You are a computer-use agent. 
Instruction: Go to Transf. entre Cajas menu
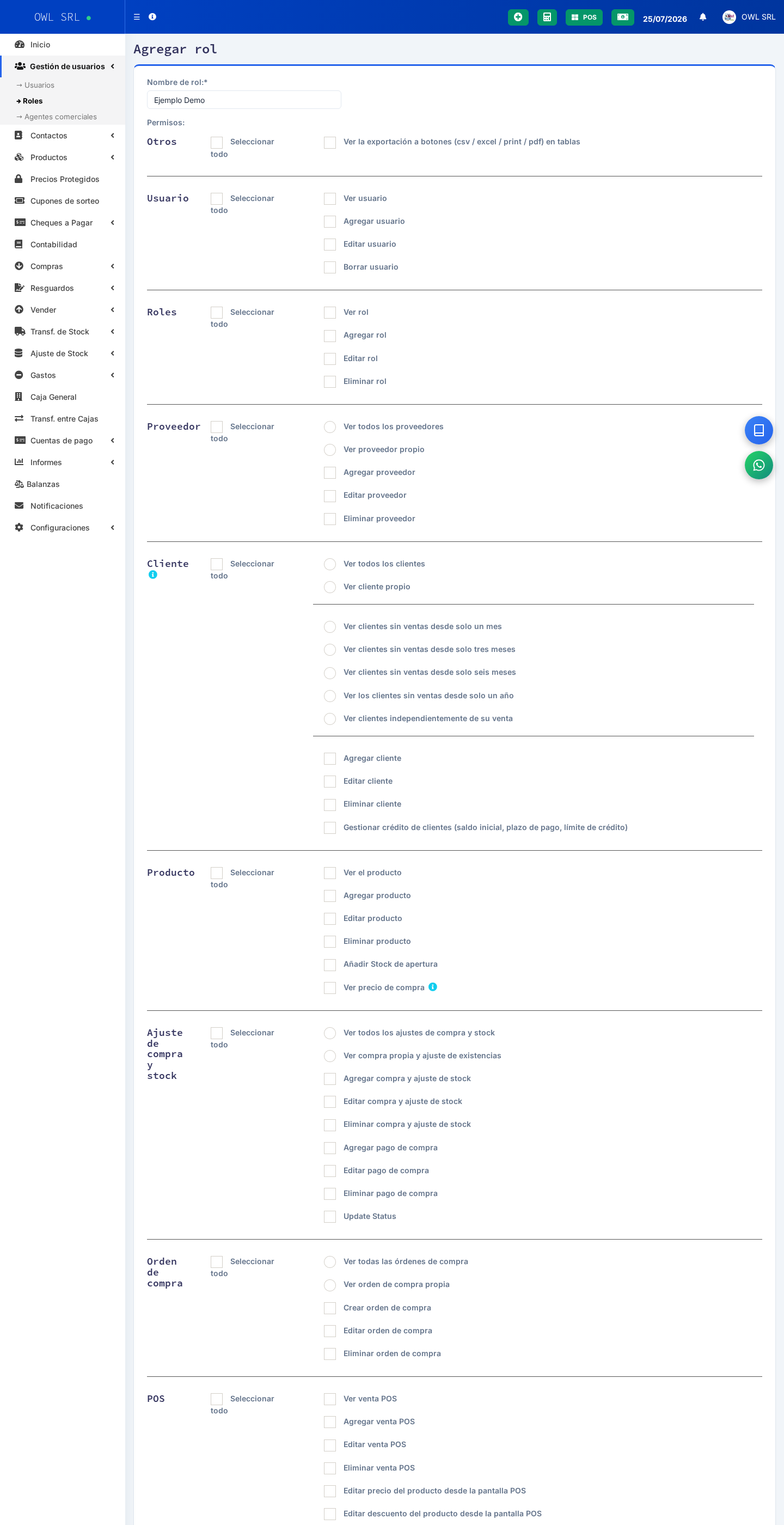coord(62,418)
